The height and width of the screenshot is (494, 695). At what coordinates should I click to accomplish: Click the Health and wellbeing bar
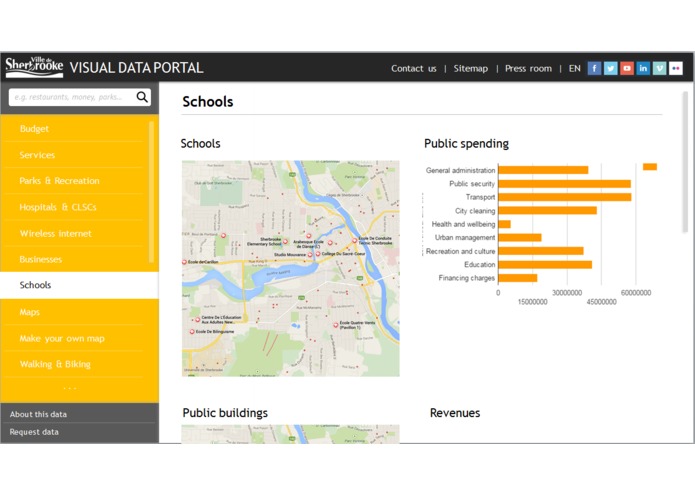[x=504, y=224]
